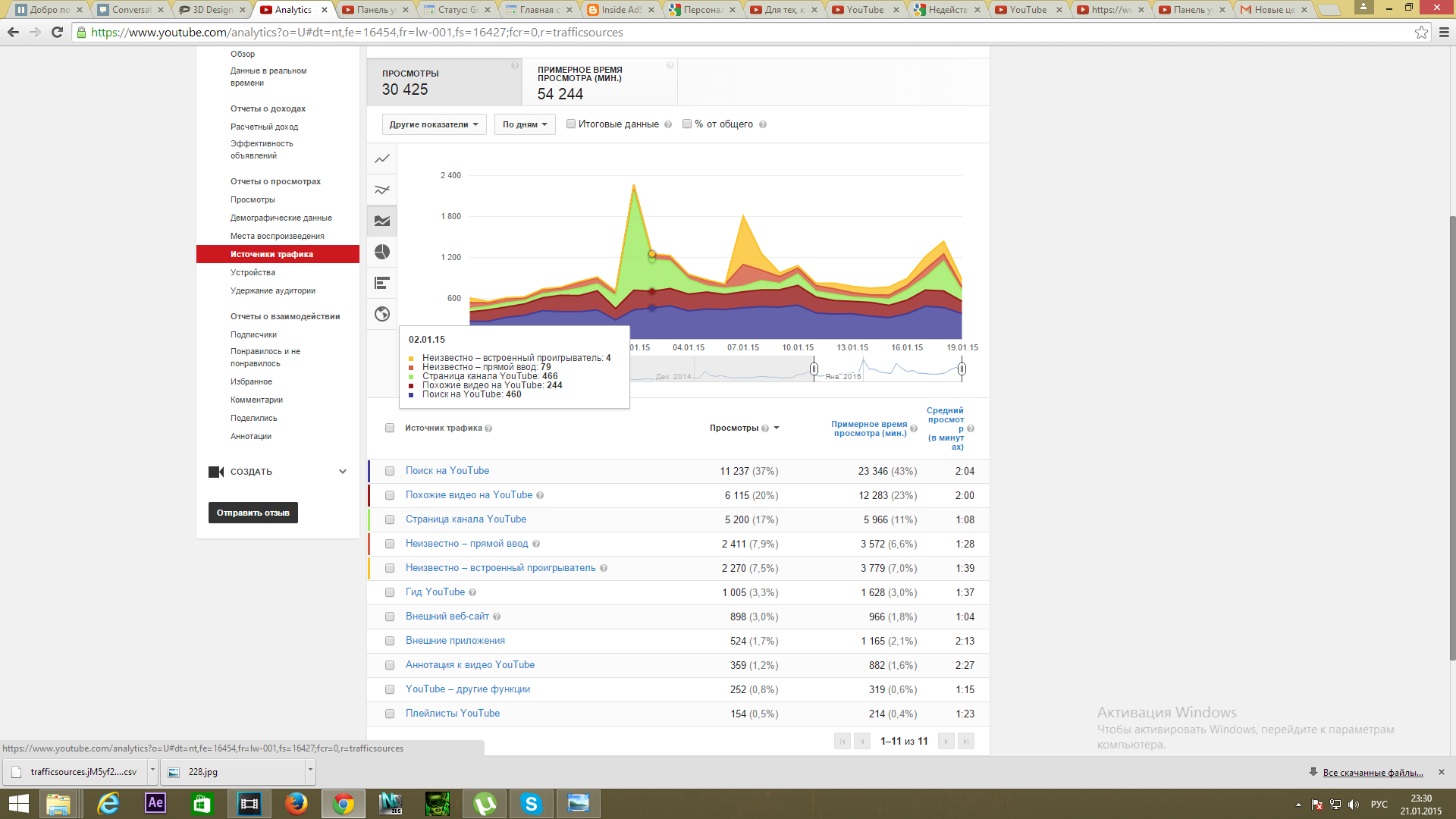Open 'Демографические данные' sidebar item
Image resolution: width=1456 pixels, height=819 pixels.
[281, 218]
